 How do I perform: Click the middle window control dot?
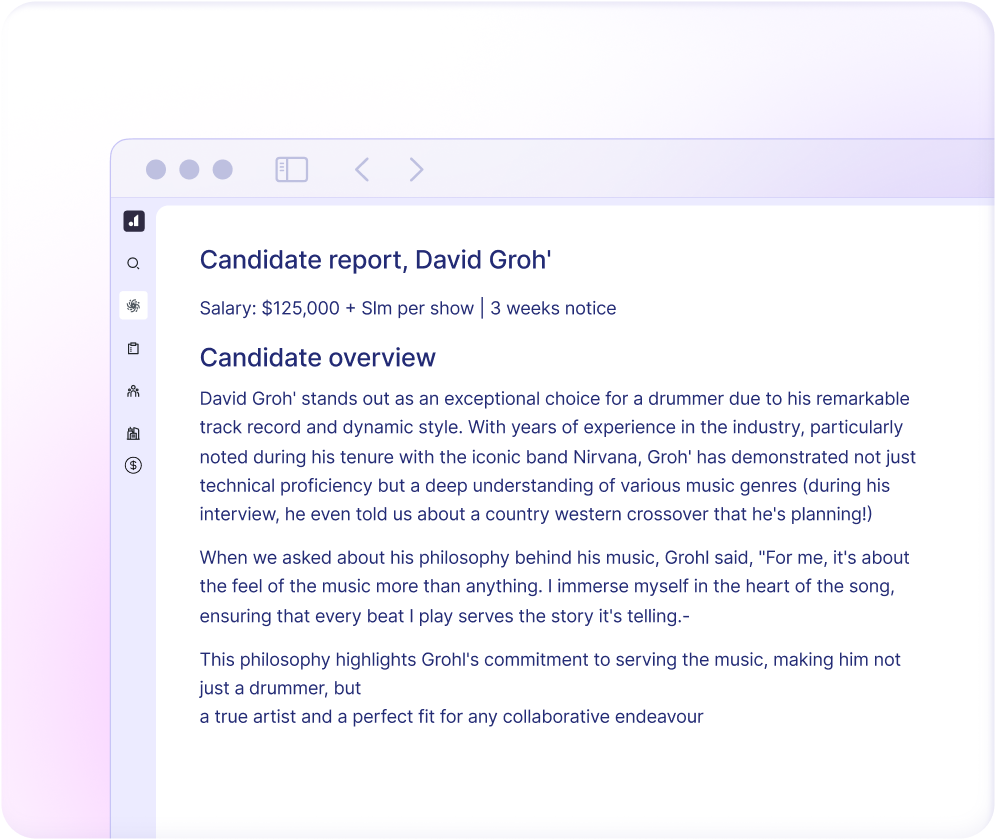(x=189, y=170)
